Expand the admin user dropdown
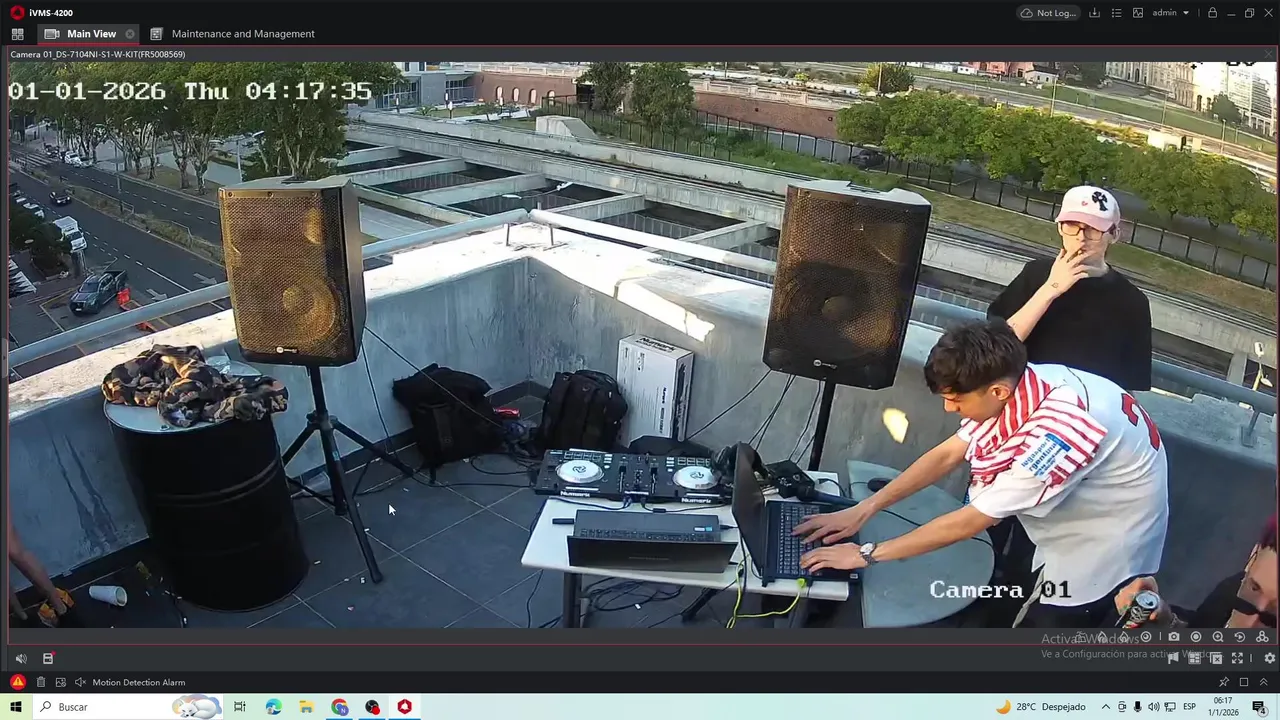Image resolution: width=1280 pixels, height=720 pixels. [1170, 13]
